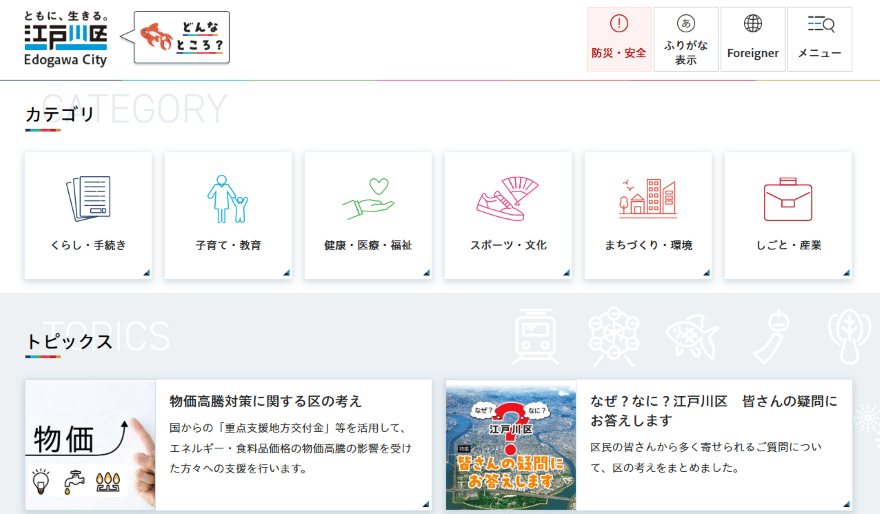
Task: Click the briefcase icon
Action: pyautogui.click(x=788, y=199)
